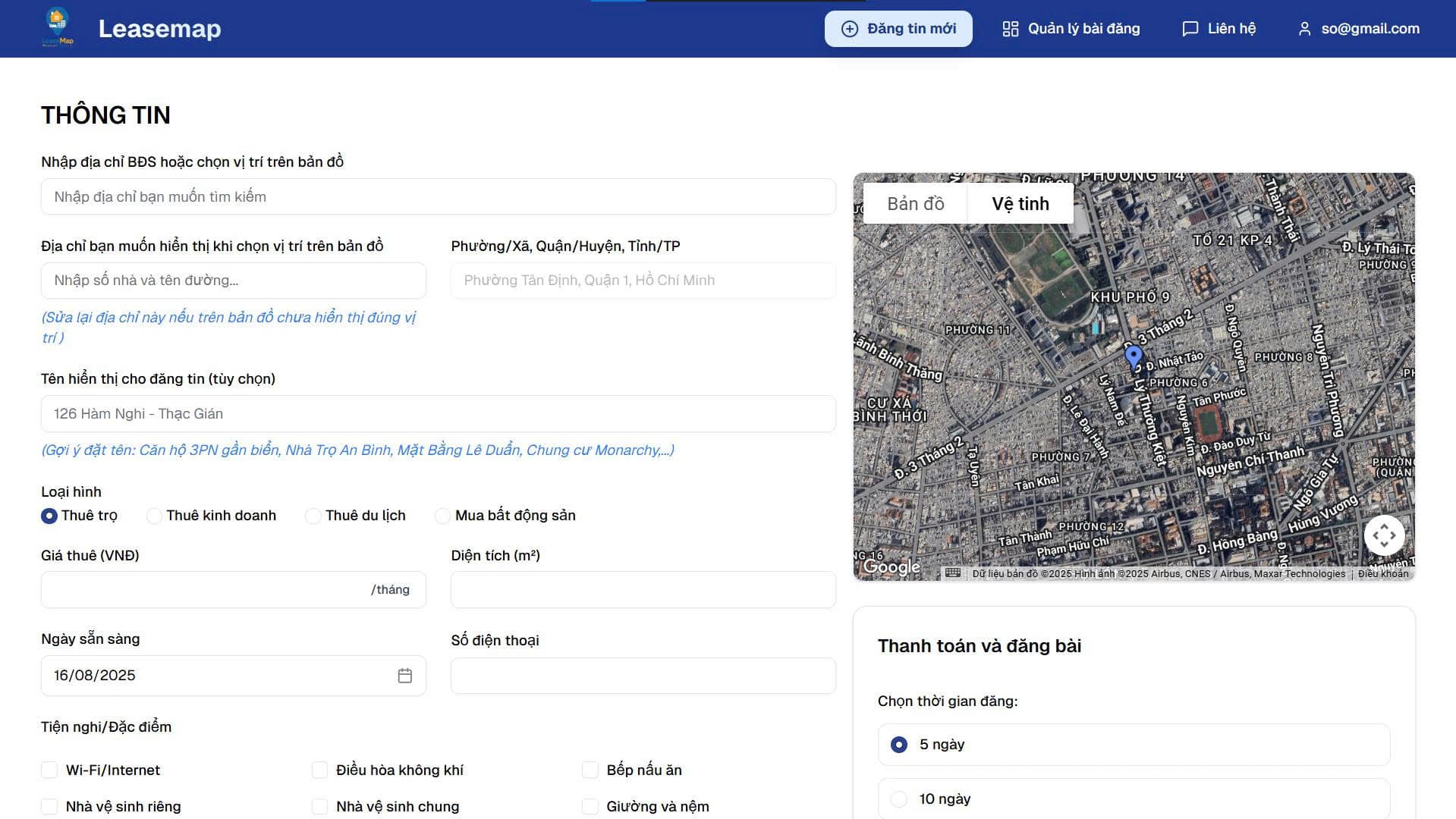Click the plus icon next to Đăng tin mới
This screenshot has height=819, width=1456.
click(847, 29)
